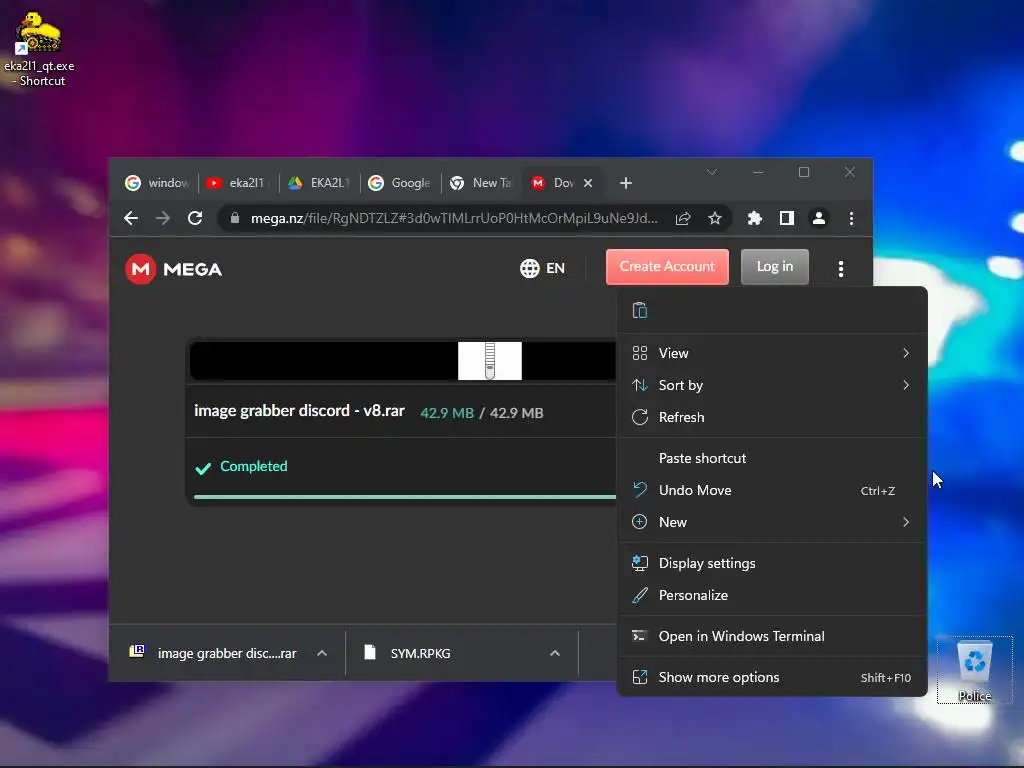Open Chrome profile avatar menu
This screenshot has height=768, width=1024.
[x=819, y=218]
